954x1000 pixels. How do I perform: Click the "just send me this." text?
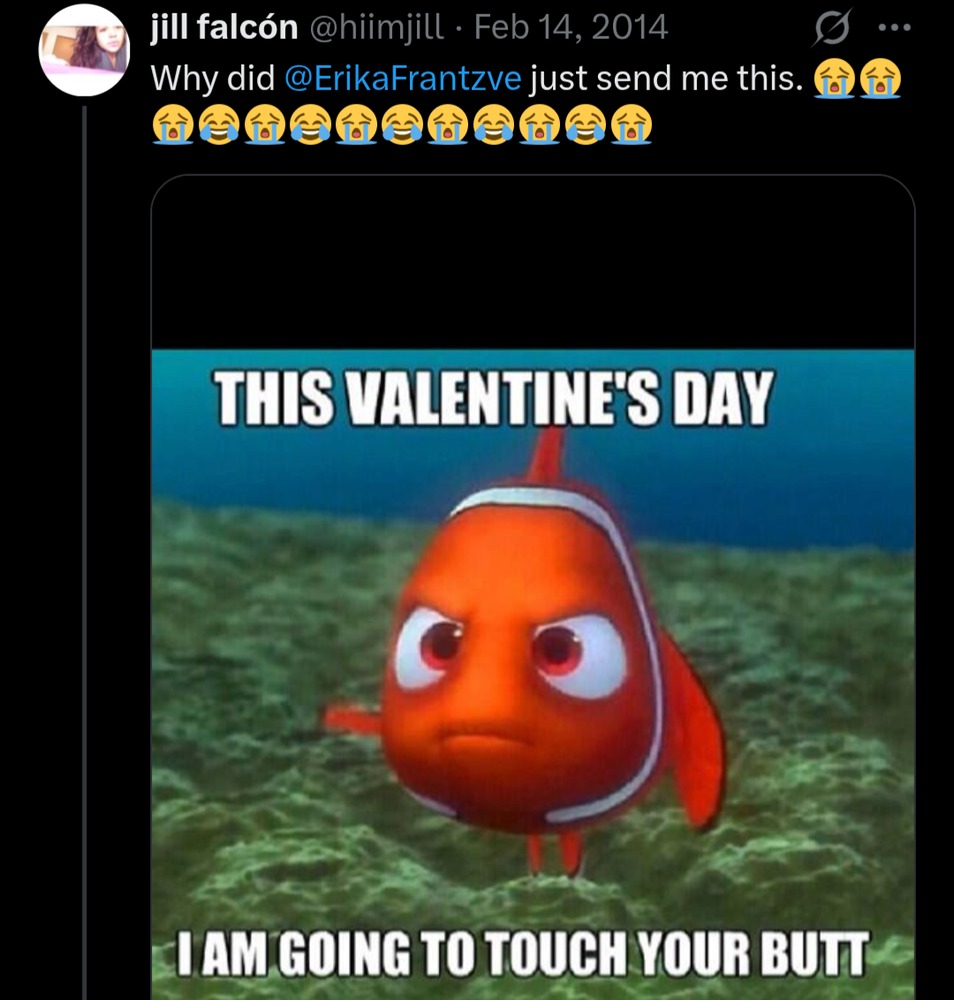tap(666, 79)
